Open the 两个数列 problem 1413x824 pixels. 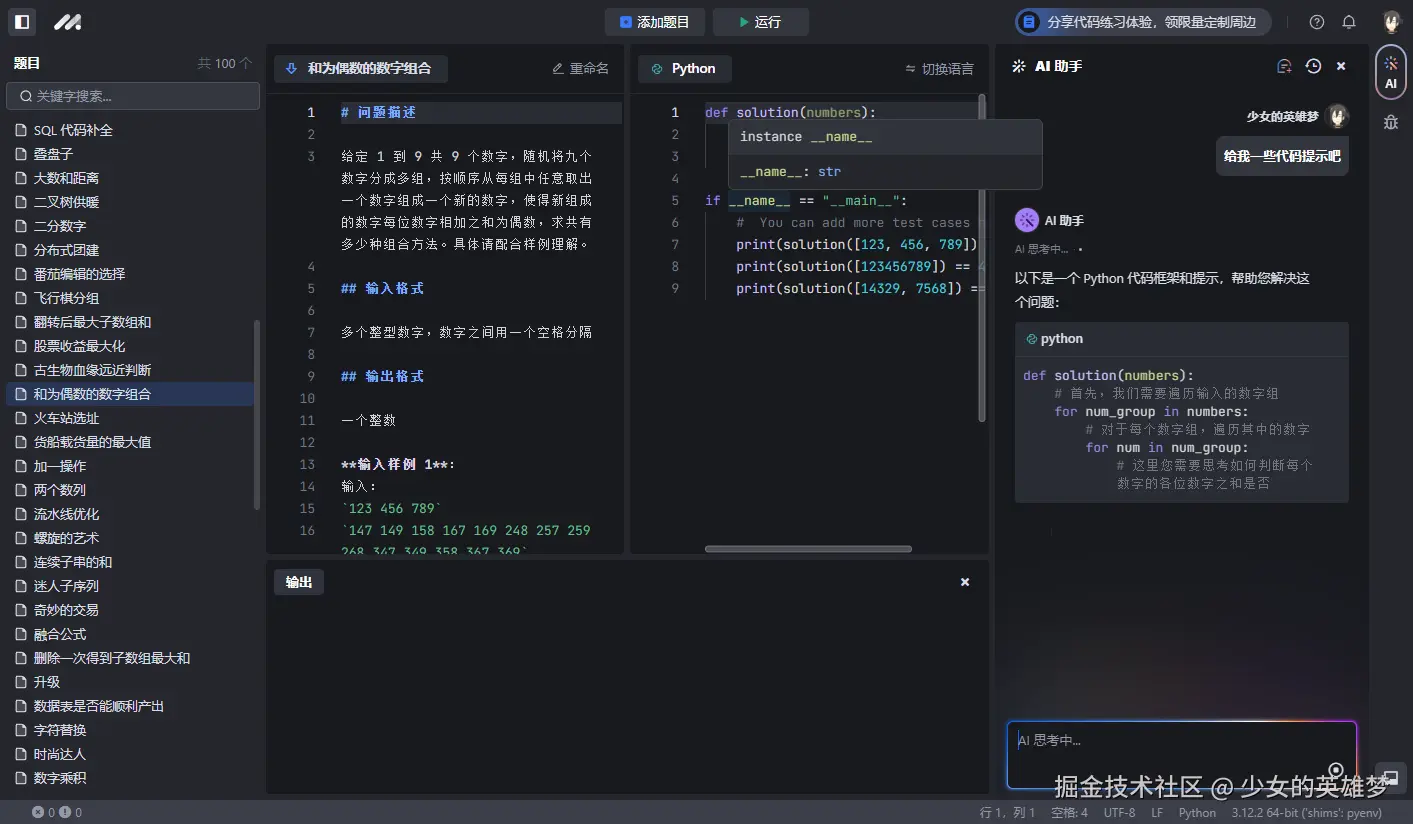(130, 490)
